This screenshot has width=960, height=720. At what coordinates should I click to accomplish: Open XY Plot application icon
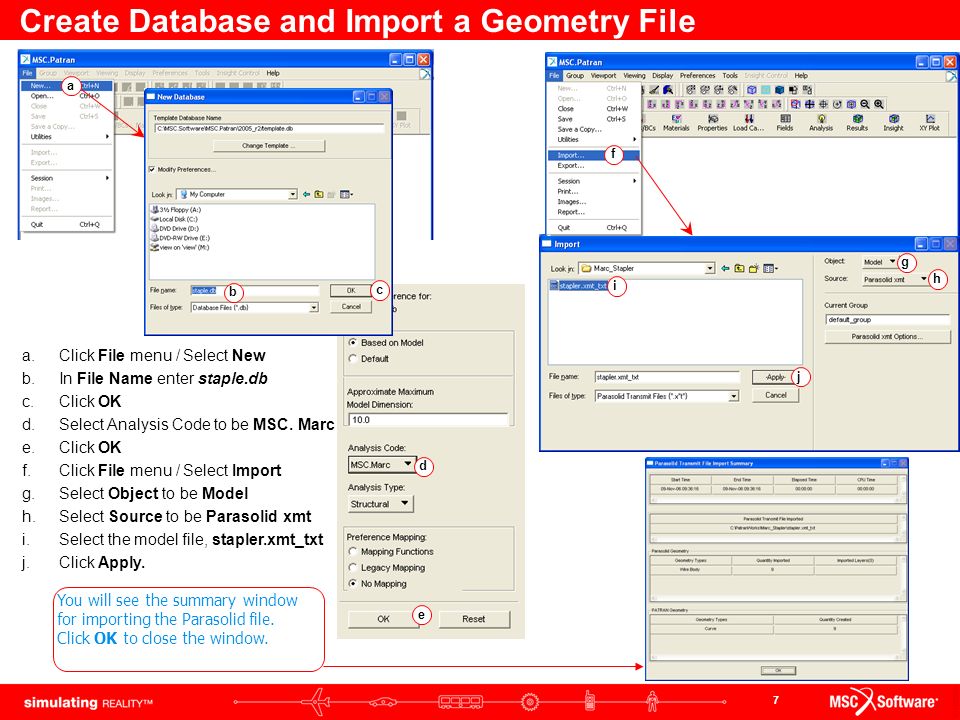click(929, 122)
